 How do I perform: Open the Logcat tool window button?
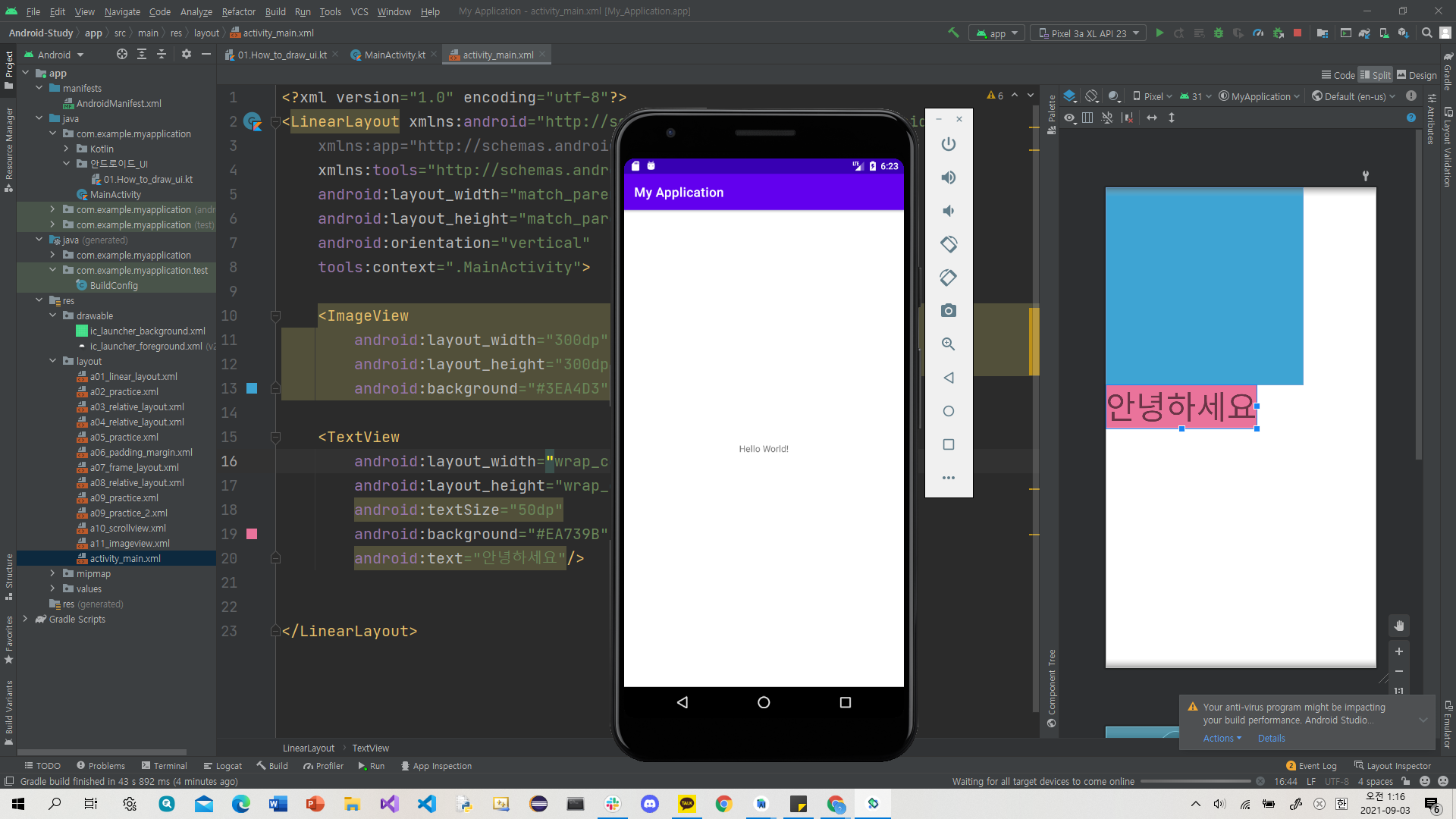(x=223, y=766)
